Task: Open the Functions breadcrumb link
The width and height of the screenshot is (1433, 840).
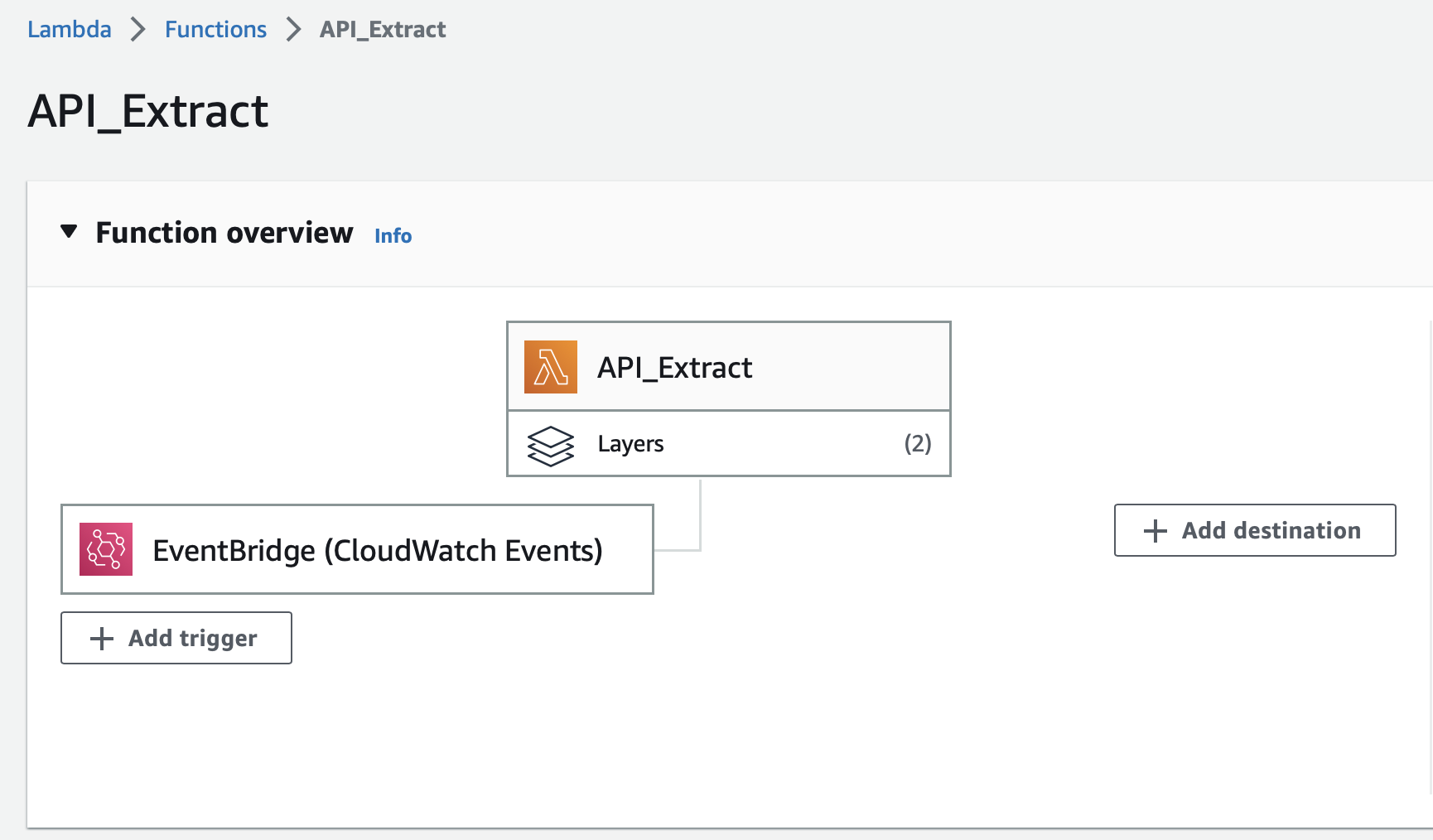Action: click(x=215, y=29)
